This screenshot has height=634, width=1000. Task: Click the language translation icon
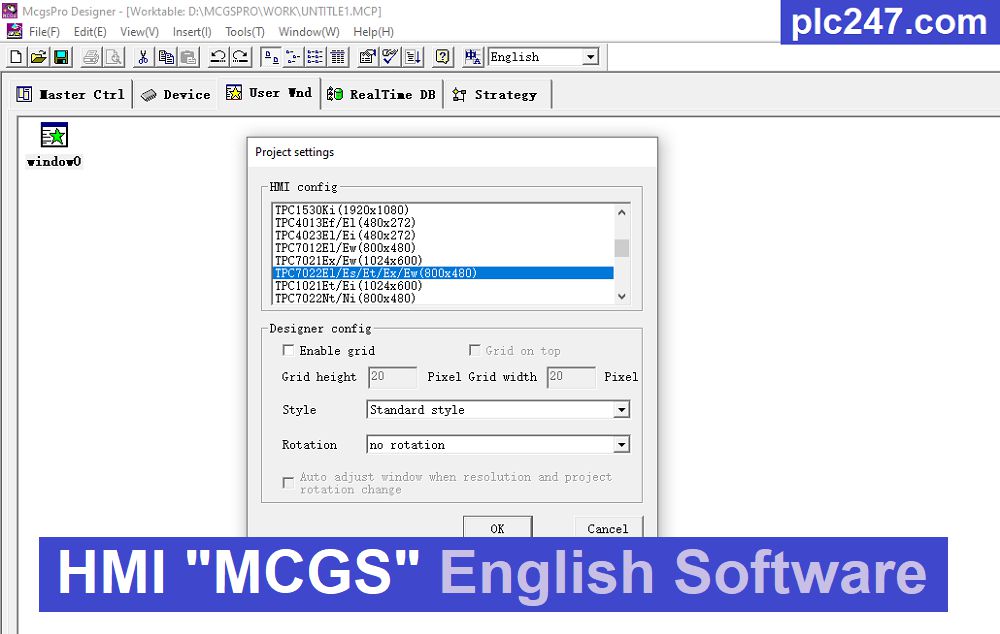coord(473,57)
